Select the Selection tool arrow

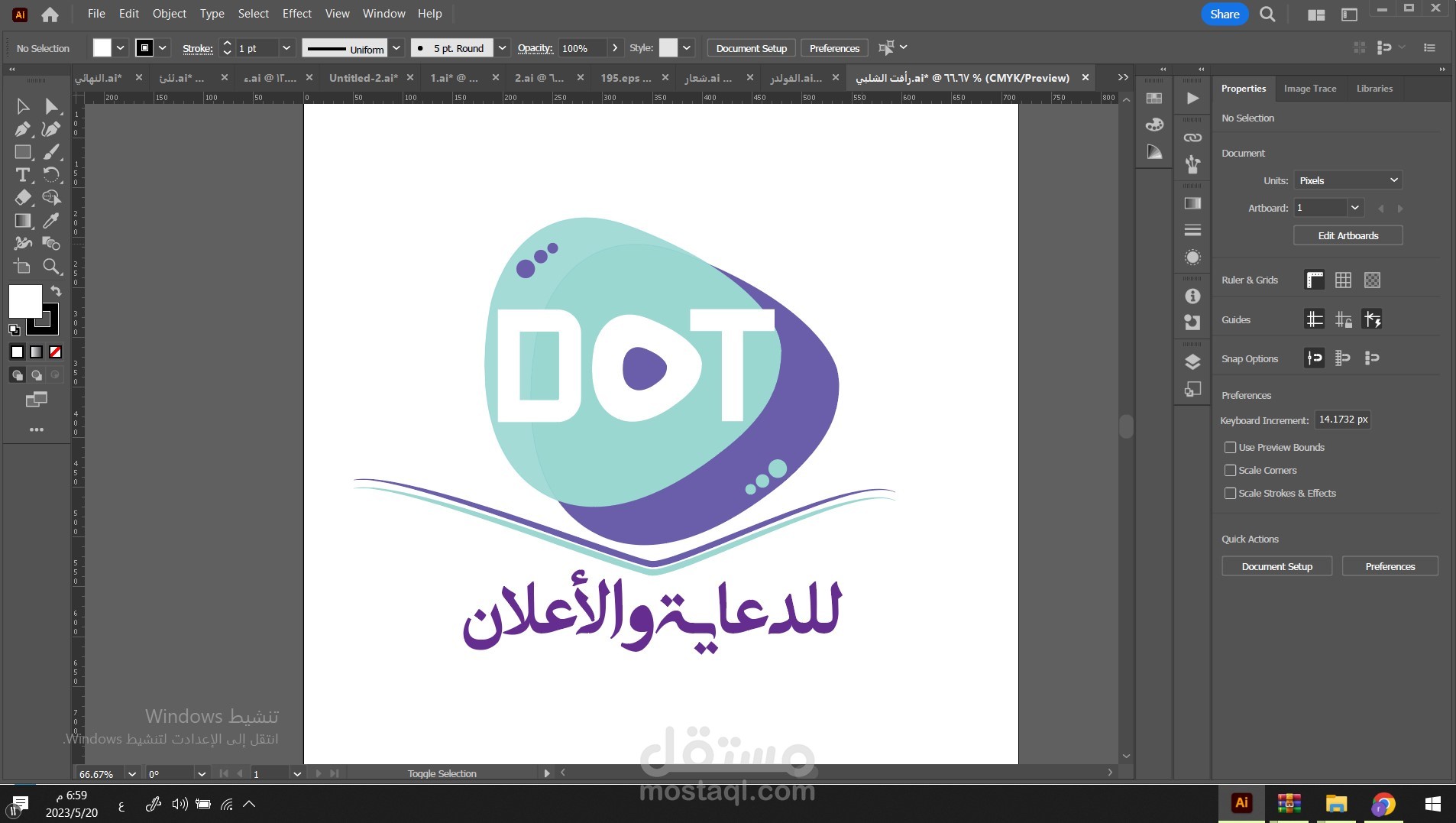pyautogui.click(x=23, y=106)
